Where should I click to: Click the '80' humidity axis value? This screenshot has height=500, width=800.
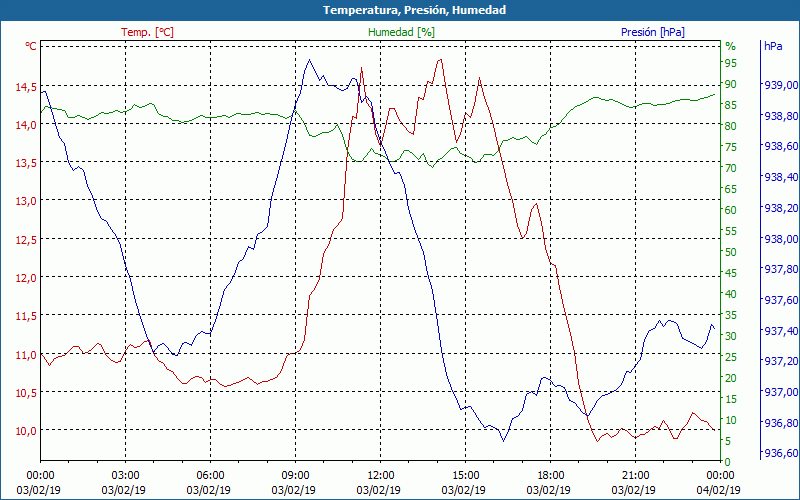731,126
